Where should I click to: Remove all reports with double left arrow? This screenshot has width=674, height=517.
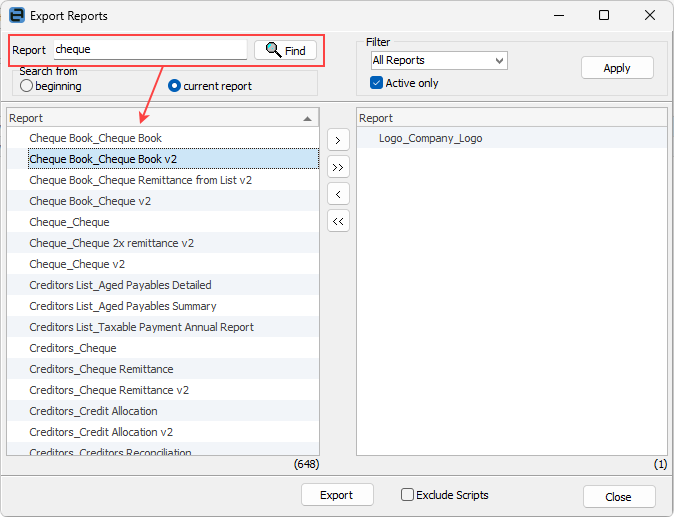[x=338, y=221]
